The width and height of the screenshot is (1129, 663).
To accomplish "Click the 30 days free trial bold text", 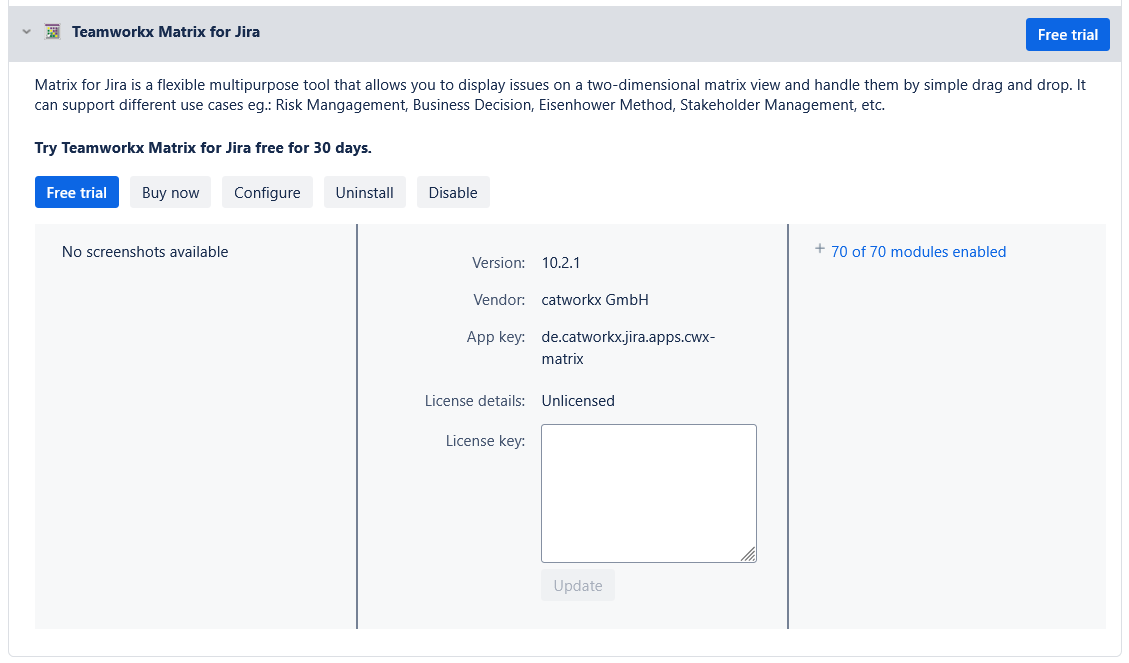I will (203, 148).
